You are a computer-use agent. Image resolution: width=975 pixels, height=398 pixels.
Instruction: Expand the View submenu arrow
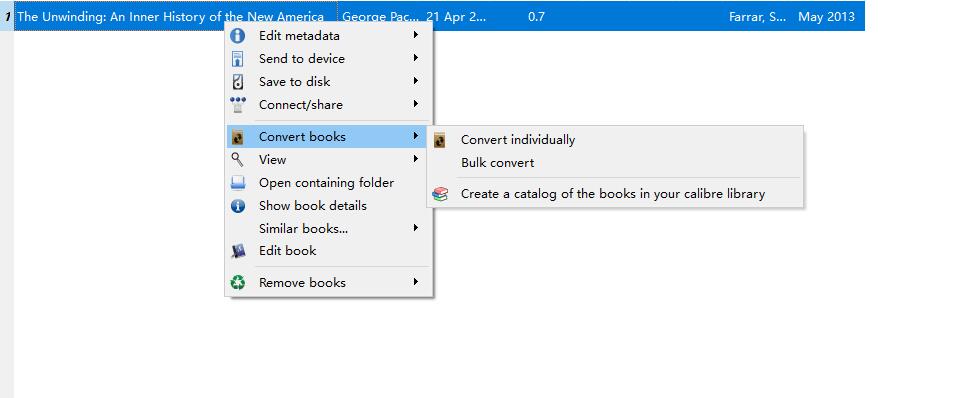415,159
